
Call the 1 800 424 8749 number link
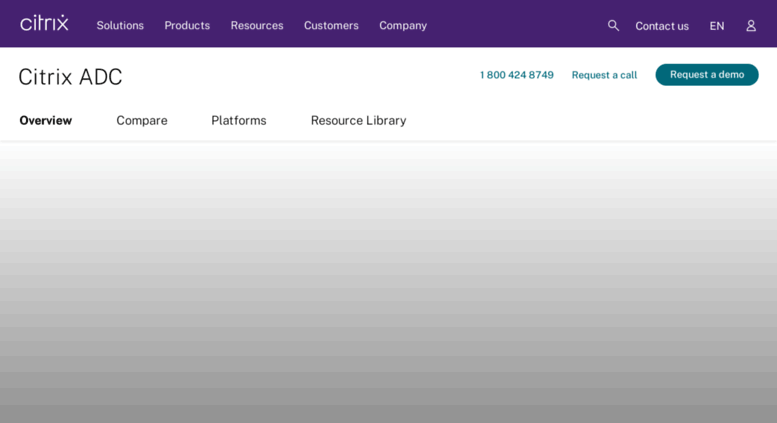516,75
